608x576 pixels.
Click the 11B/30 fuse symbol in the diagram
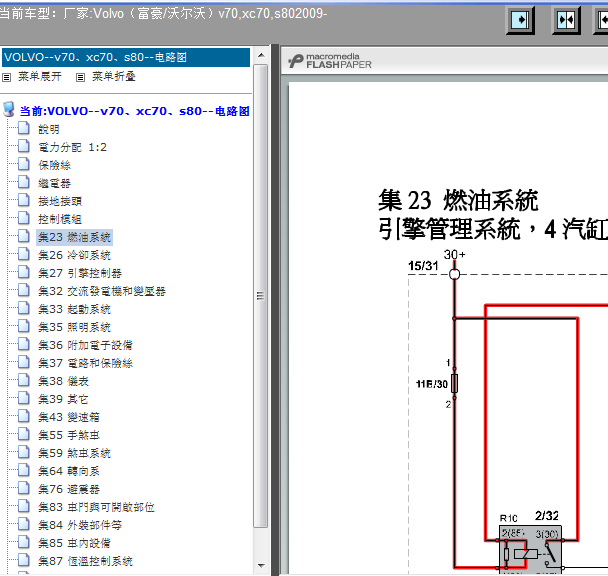[454, 384]
